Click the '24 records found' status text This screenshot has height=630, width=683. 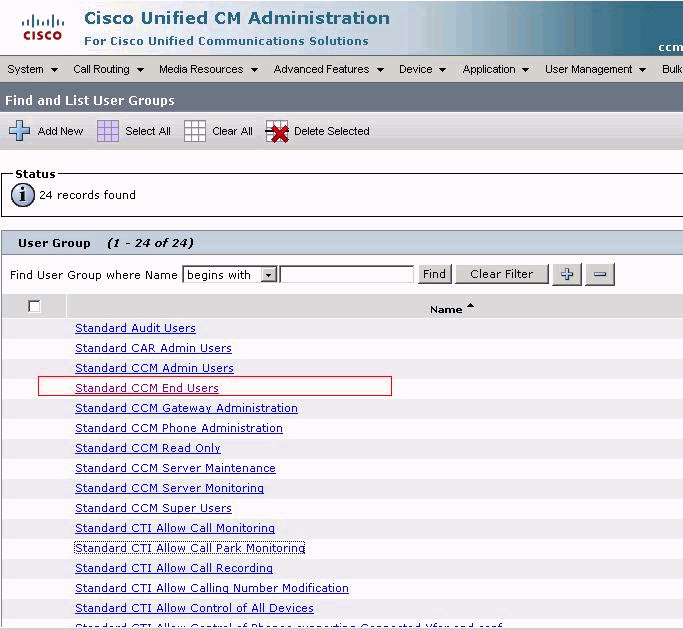88,195
